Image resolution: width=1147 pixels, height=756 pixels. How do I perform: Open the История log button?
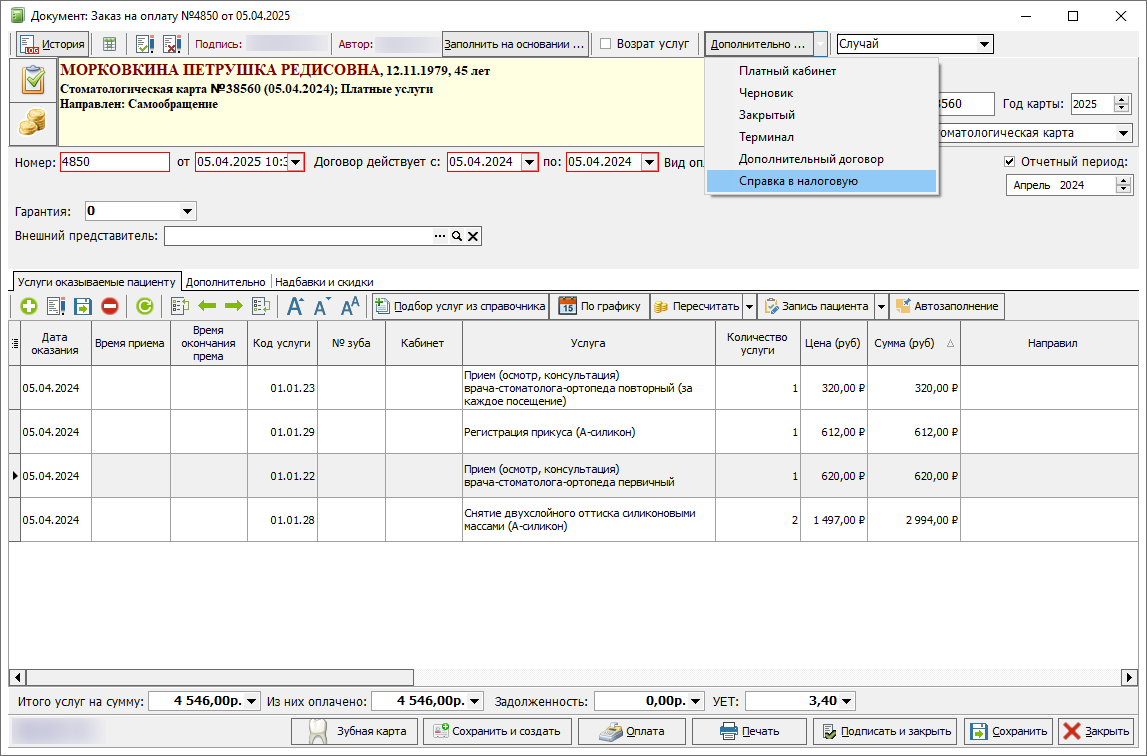[53, 44]
